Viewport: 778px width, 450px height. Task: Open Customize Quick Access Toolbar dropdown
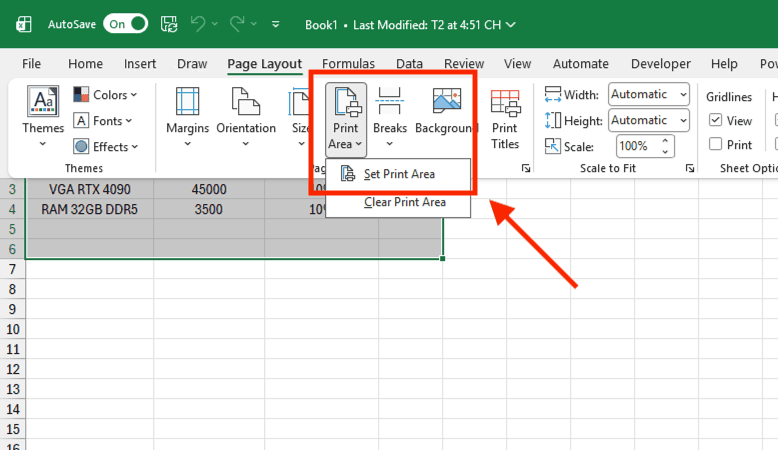tap(275, 24)
